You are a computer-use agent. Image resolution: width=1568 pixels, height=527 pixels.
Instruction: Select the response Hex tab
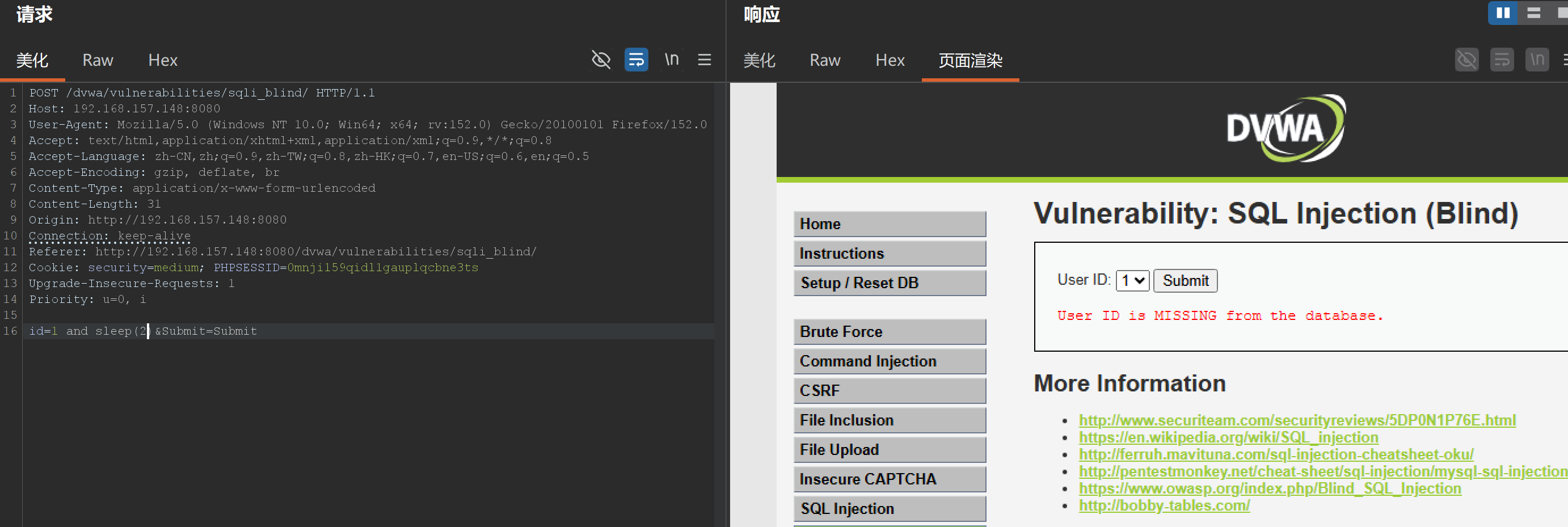[x=890, y=60]
